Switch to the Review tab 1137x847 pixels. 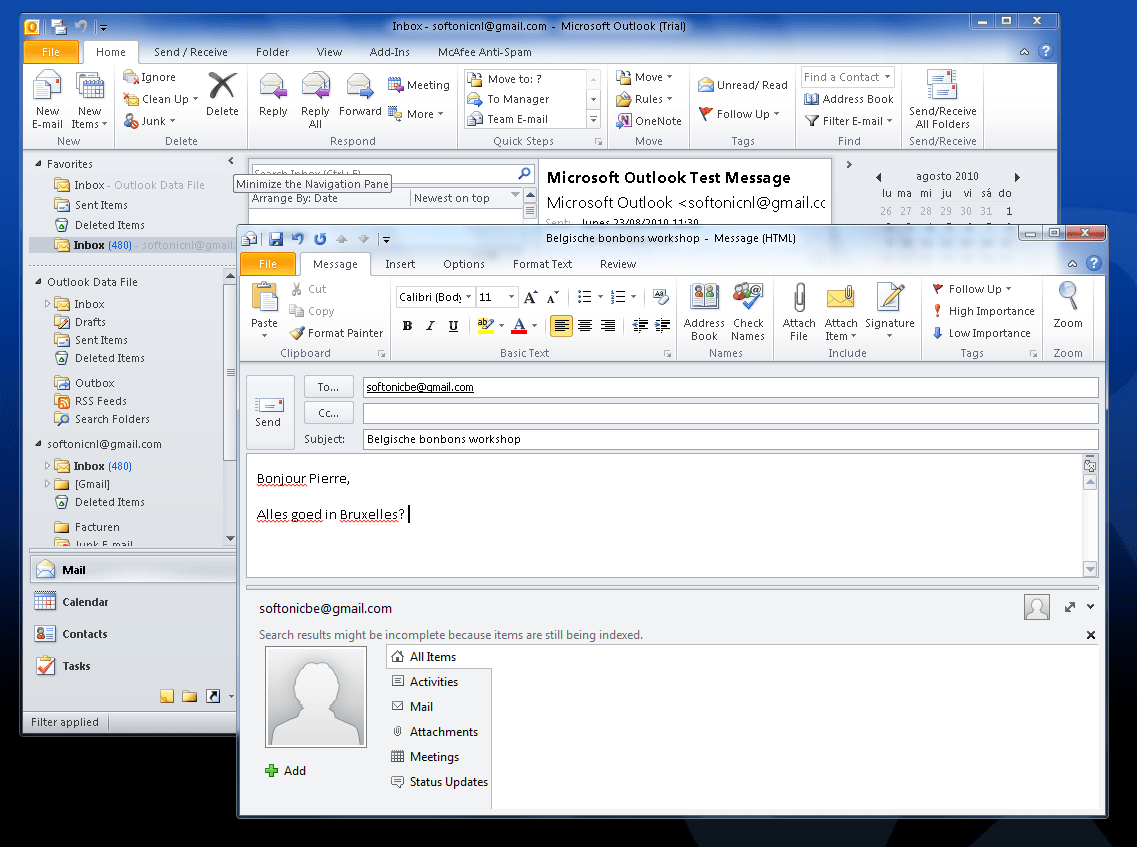[x=618, y=265]
